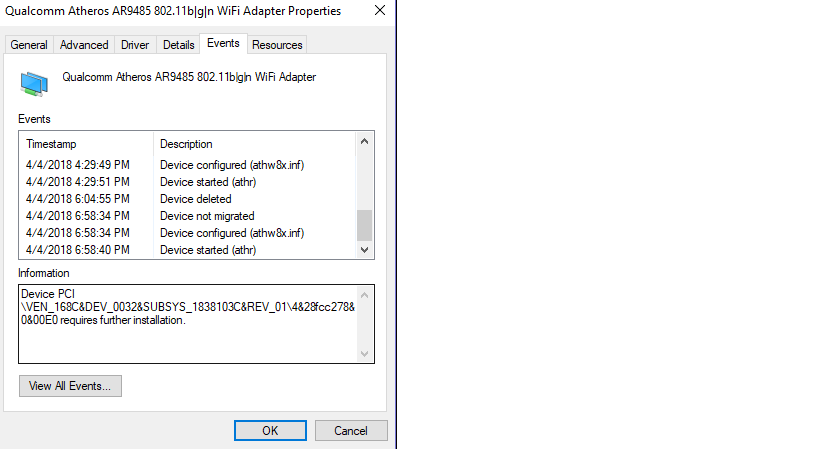Switch to the General tab

pos(29,45)
